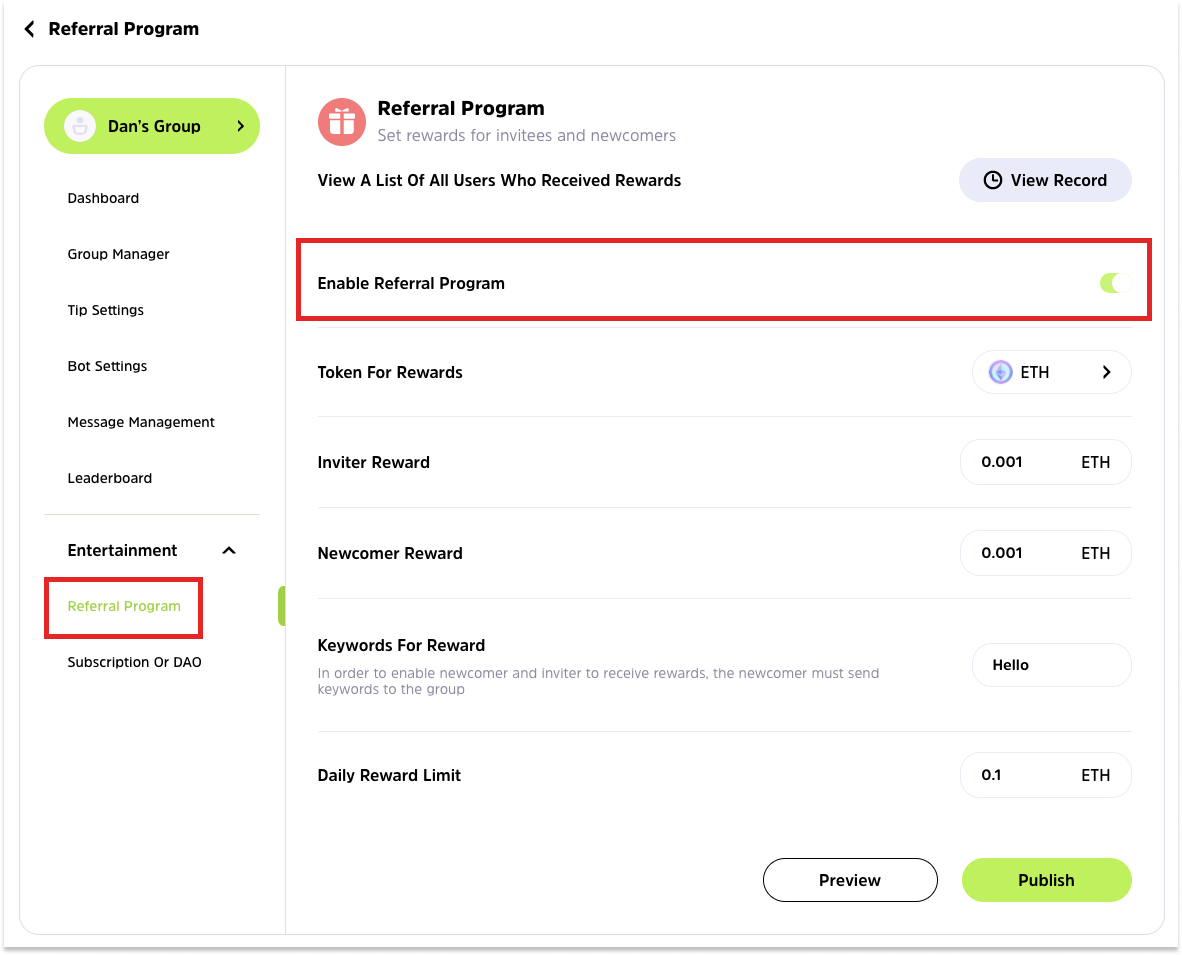Screen dimensions: 1182x955
Task: Click the Ethereum token logo icon
Action: pos(1000,372)
